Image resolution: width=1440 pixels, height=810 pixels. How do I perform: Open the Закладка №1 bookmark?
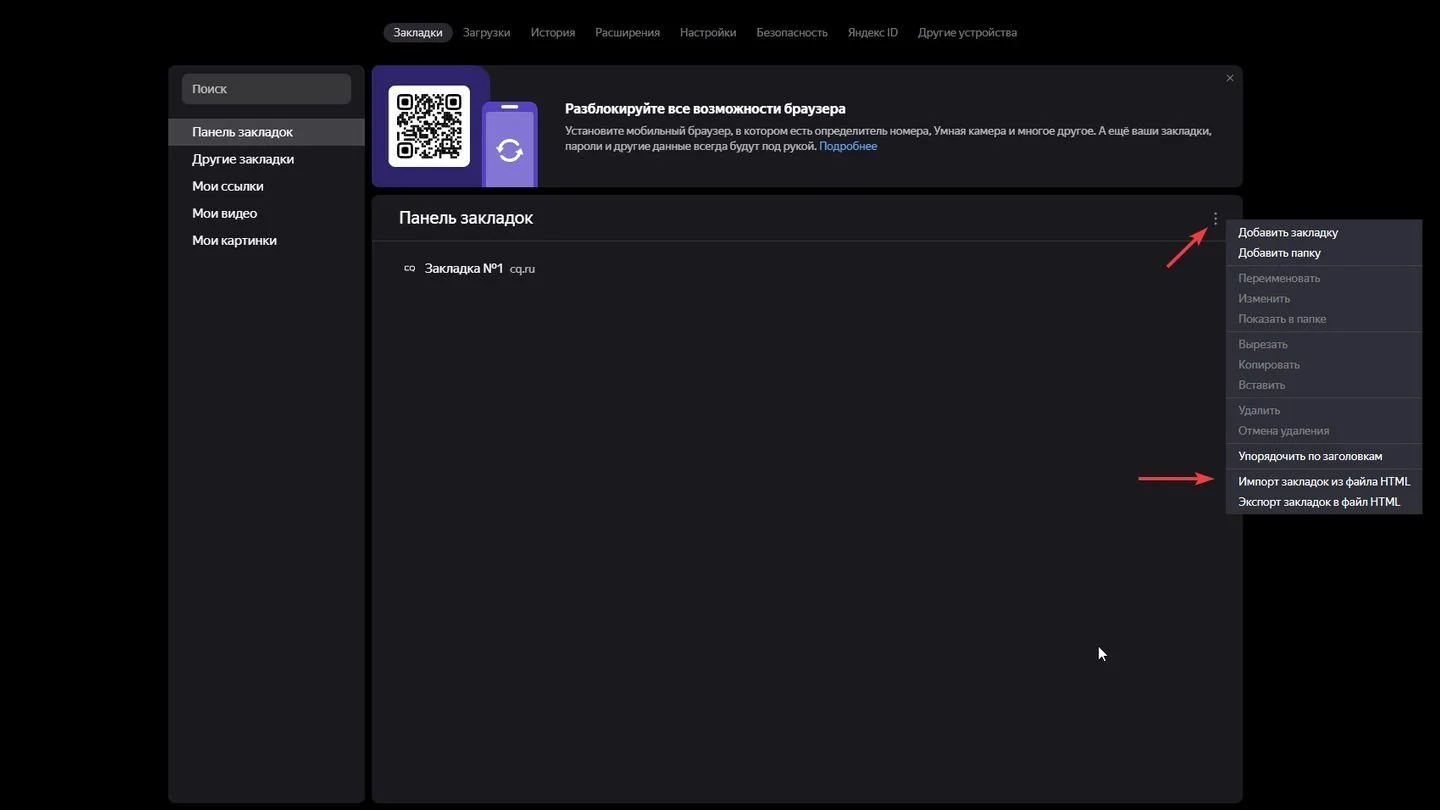tap(464, 268)
